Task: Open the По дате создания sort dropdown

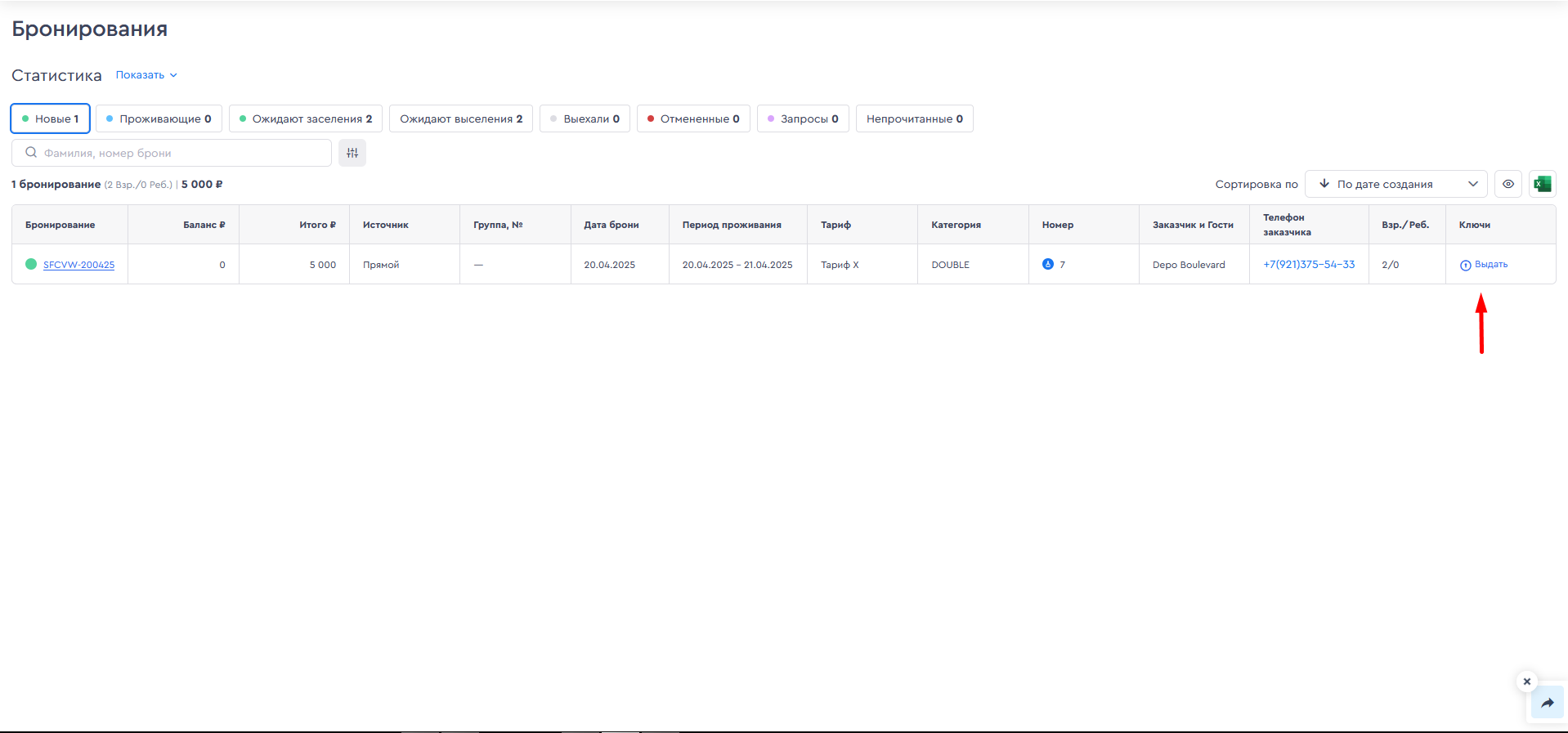Action: pyautogui.click(x=1396, y=184)
